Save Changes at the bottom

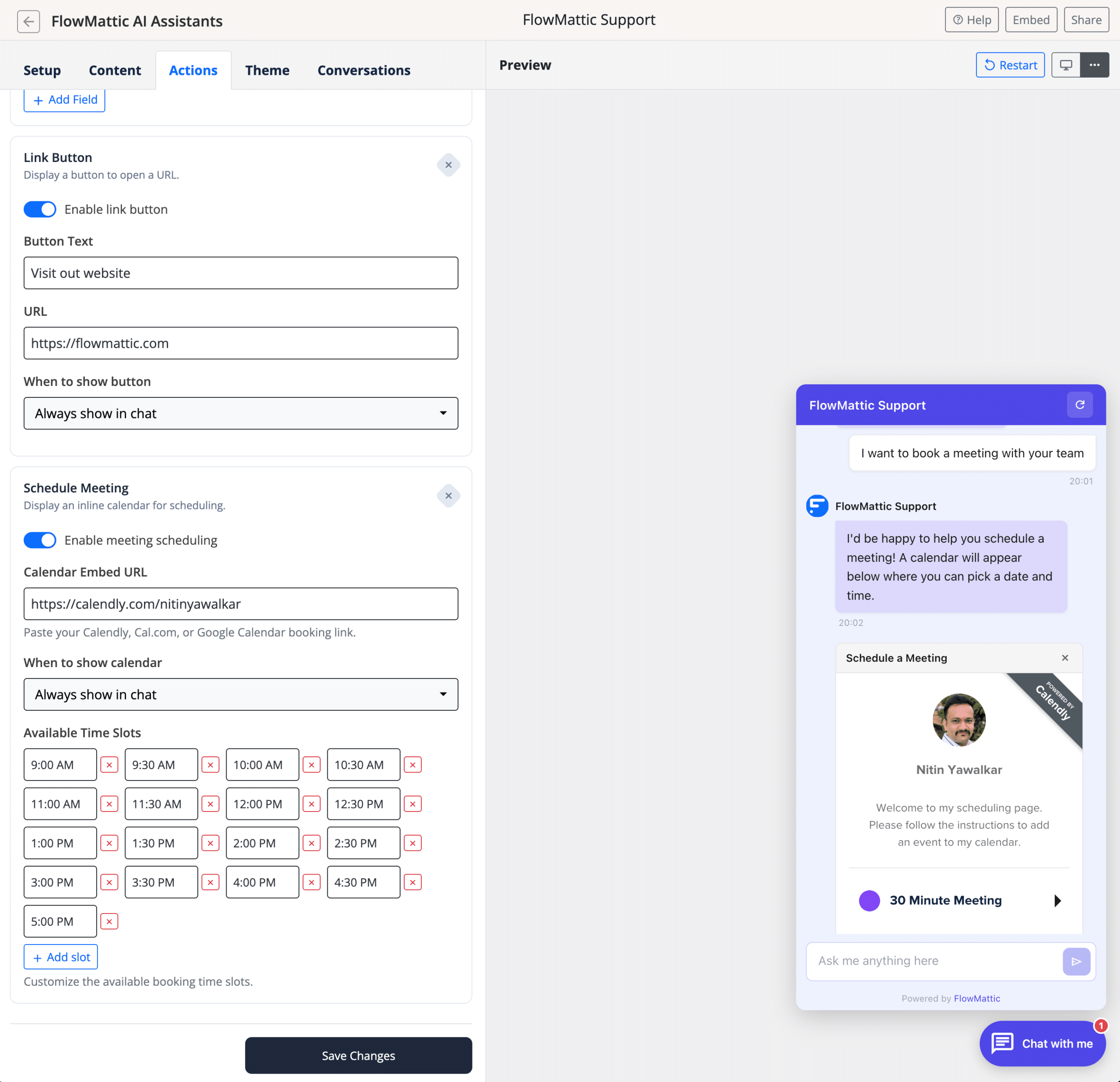(358, 1055)
